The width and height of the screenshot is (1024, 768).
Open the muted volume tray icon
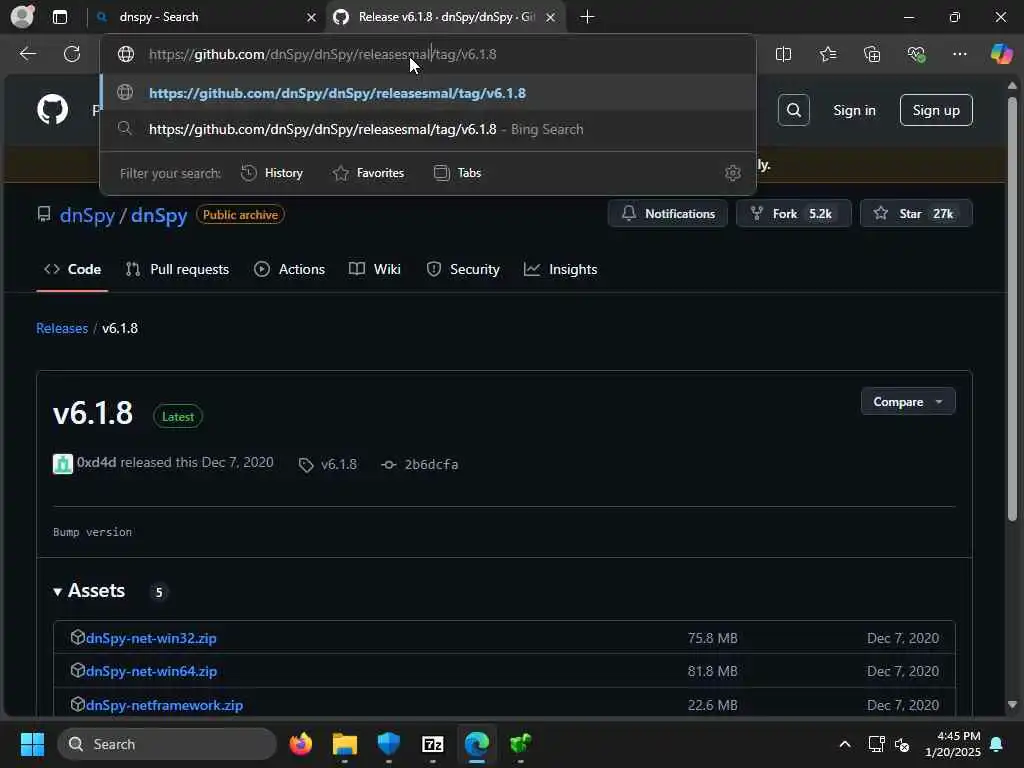click(x=902, y=744)
